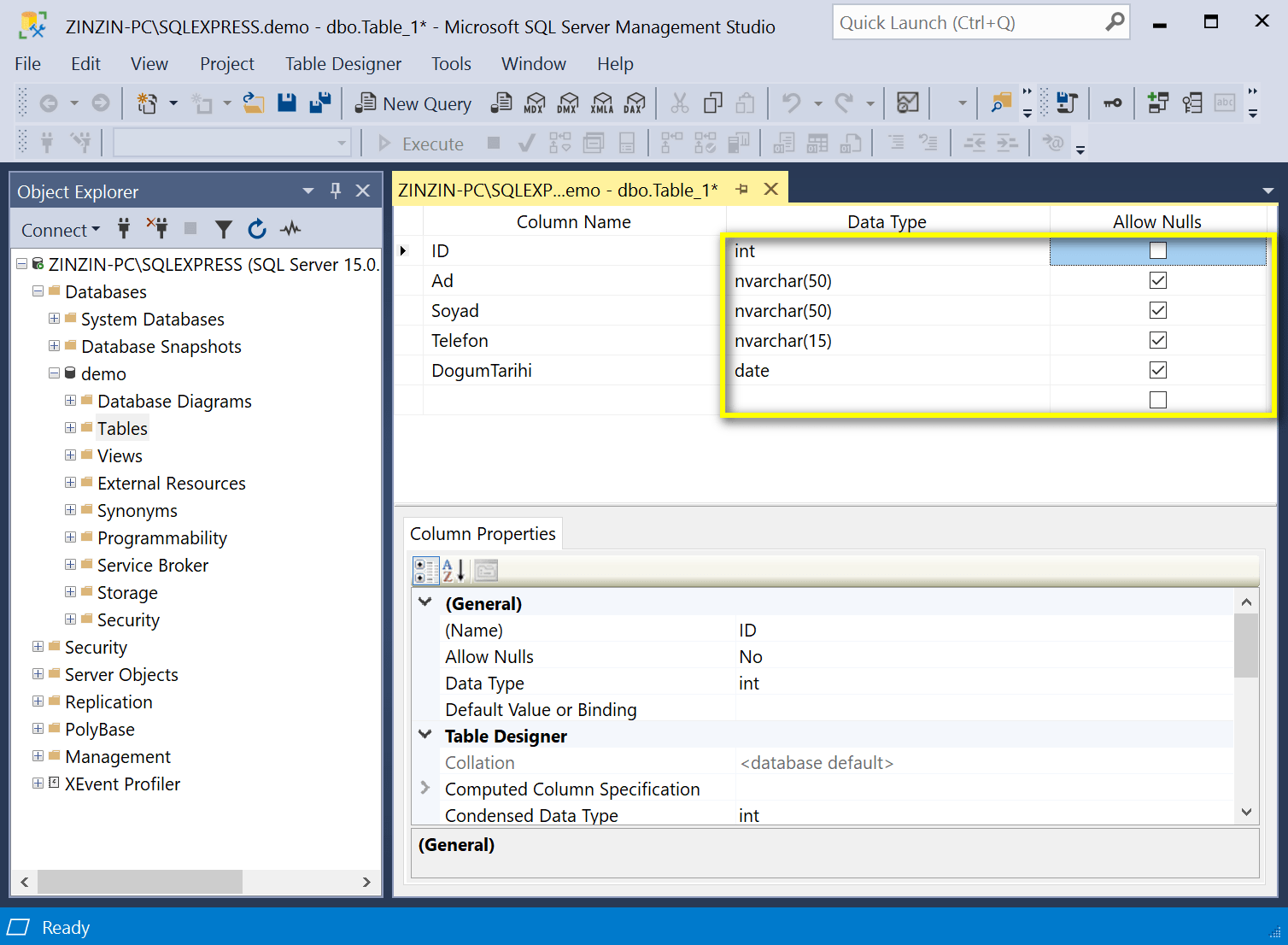Viewport: 1288px width, 945px height.
Task: Click the Set Primary Key icon
Action: click(1112, 103)
